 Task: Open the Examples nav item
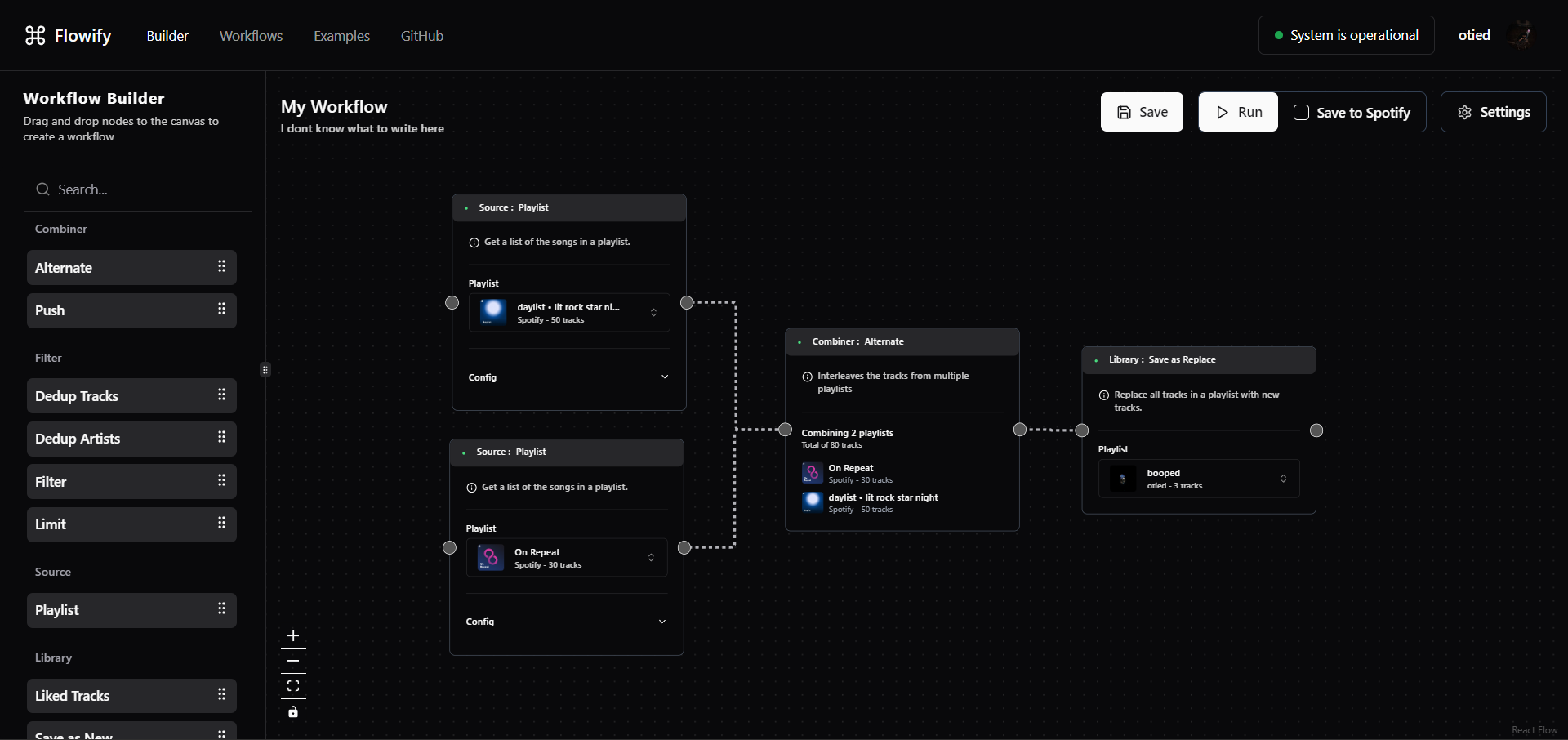(341, 36)
